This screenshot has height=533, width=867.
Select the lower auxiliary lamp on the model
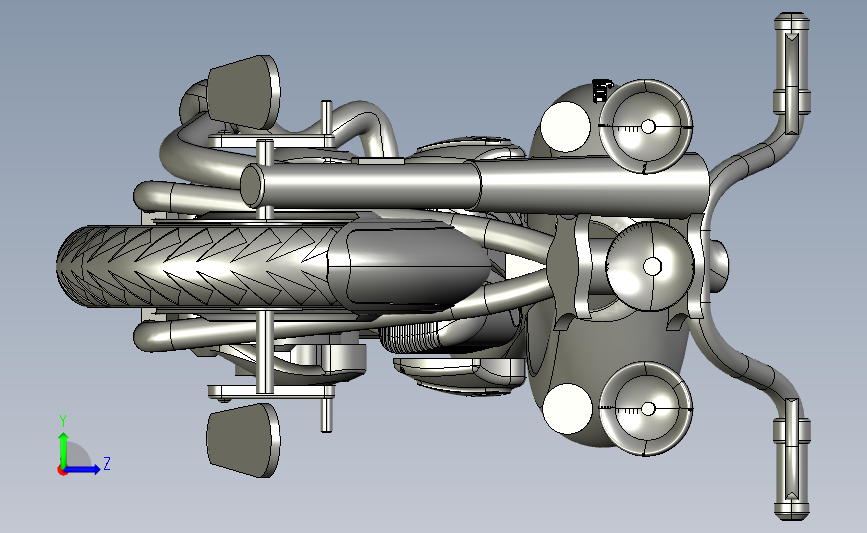645,409
